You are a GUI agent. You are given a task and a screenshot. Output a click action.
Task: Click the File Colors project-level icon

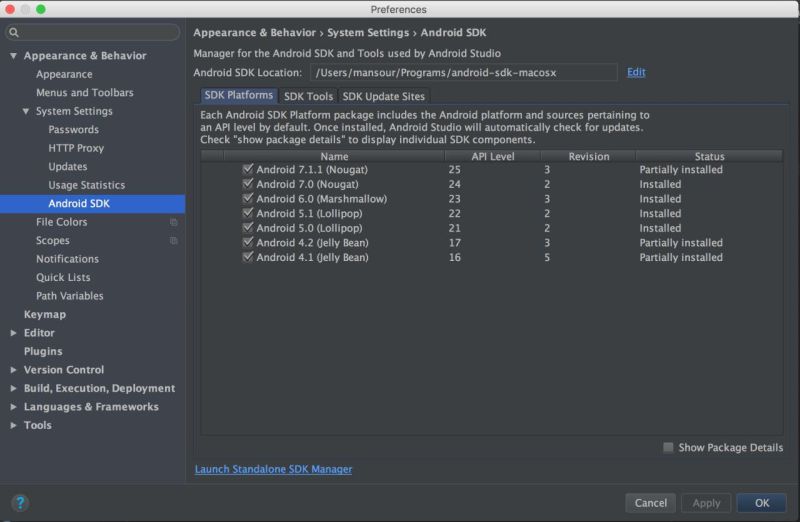tap(174, 222)
